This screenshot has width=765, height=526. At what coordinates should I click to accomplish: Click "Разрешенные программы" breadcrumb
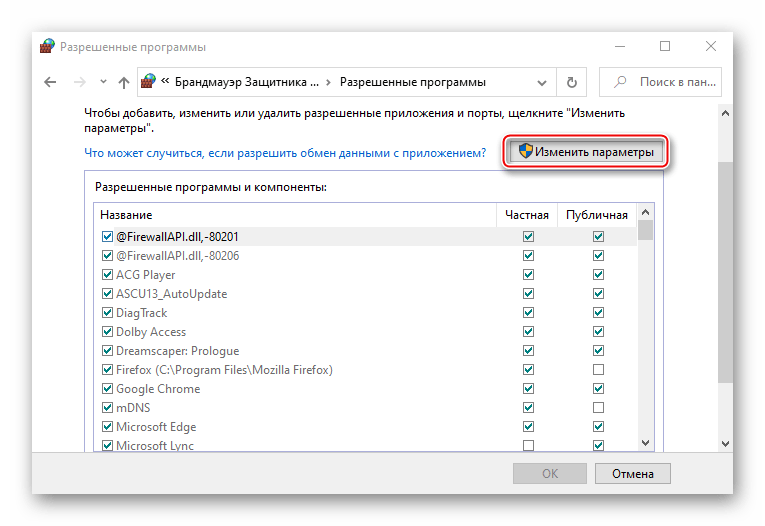pyautogui.click(x=413, y=82)
